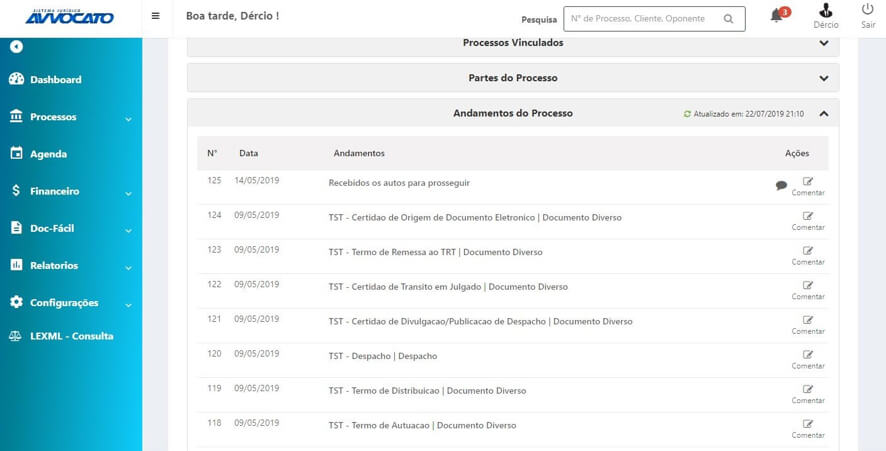Open the Dércio user profile icon
886x451 pixels.
point(826,11)
